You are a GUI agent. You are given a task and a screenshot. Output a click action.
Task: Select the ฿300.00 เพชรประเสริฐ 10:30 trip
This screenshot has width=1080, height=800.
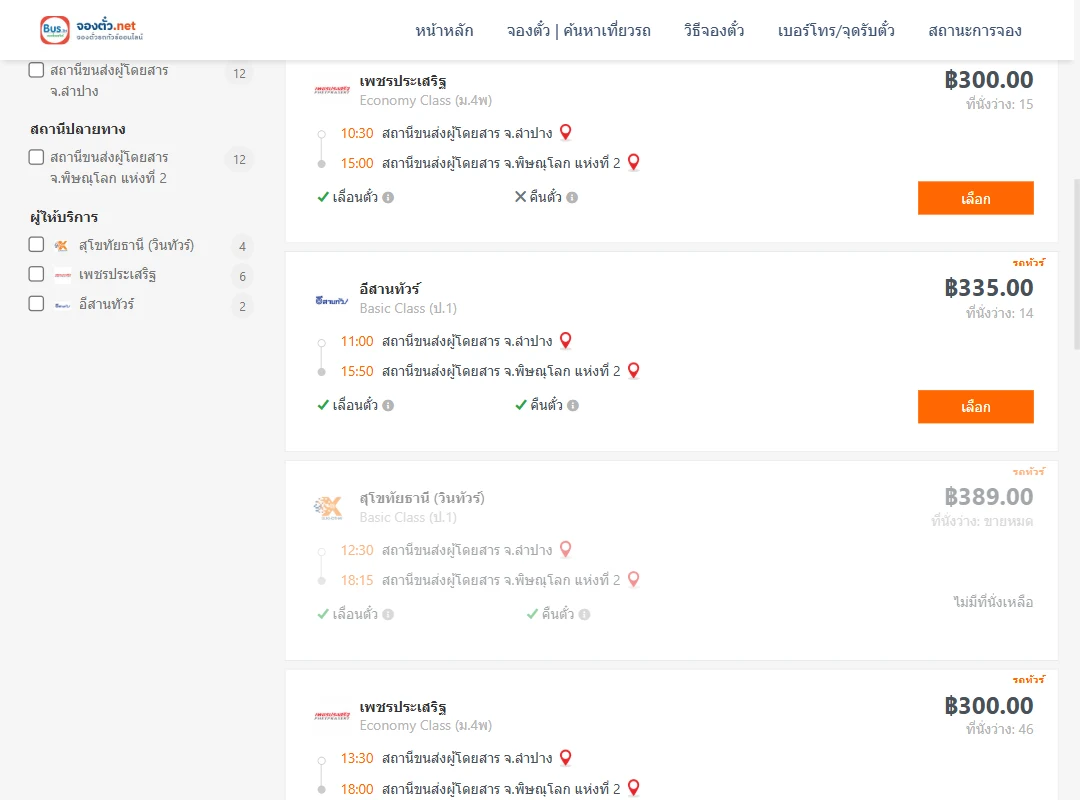click(975, 198)
